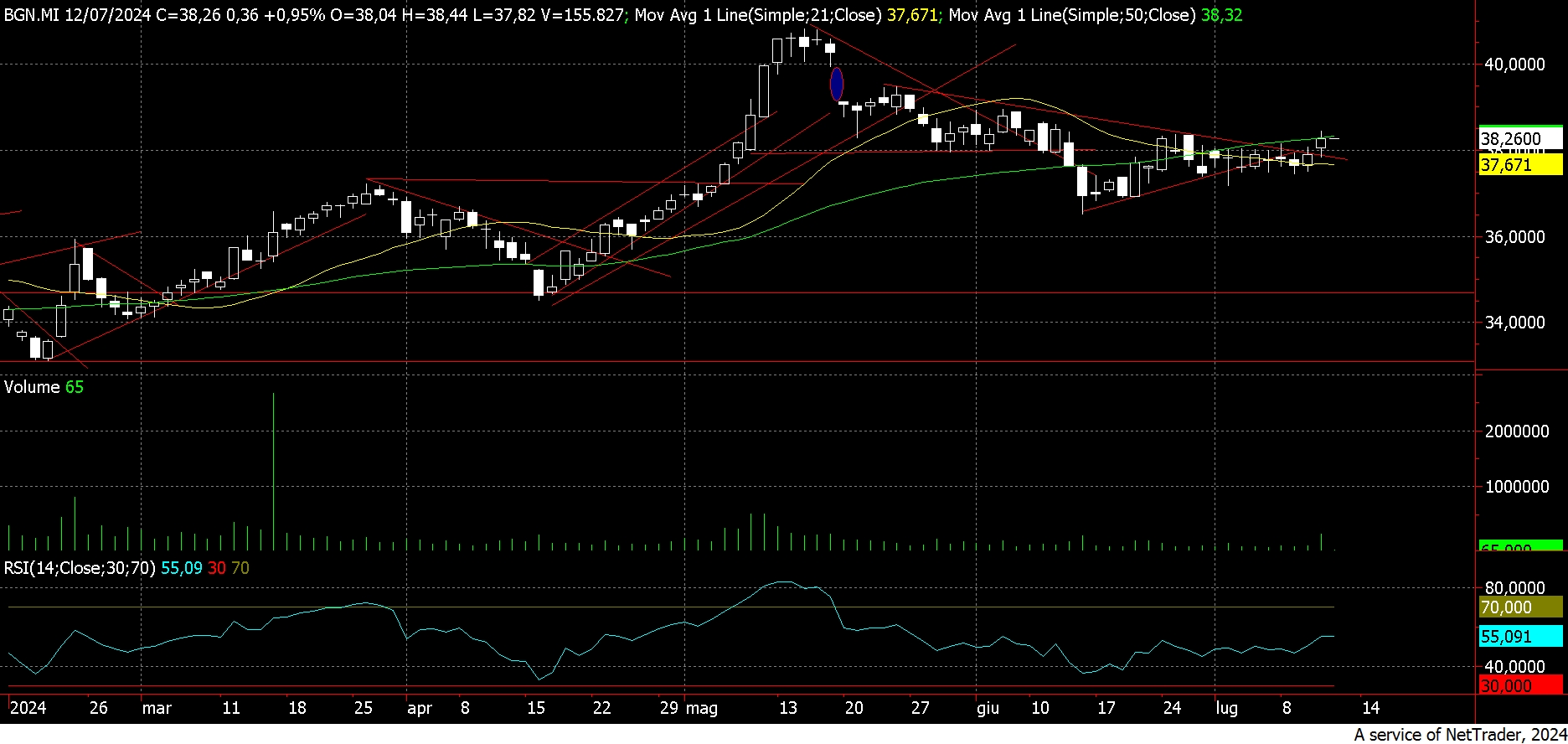Click the 2000000 volume axis label
1568x744 pixels.
pos(1516,431)
